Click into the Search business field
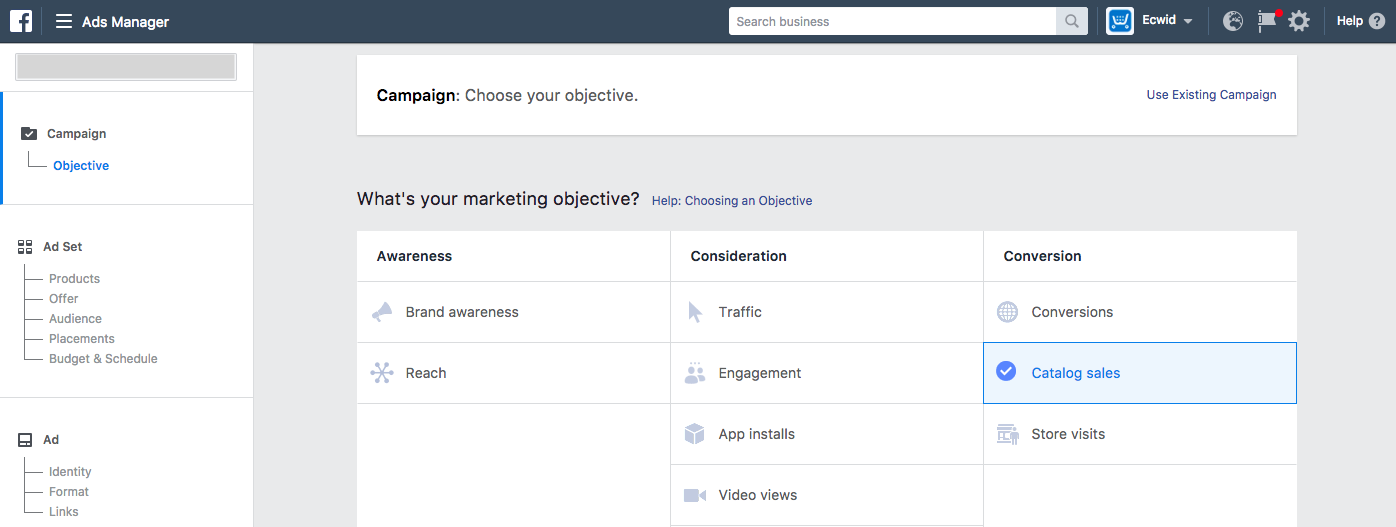 (x=892, y=21)
